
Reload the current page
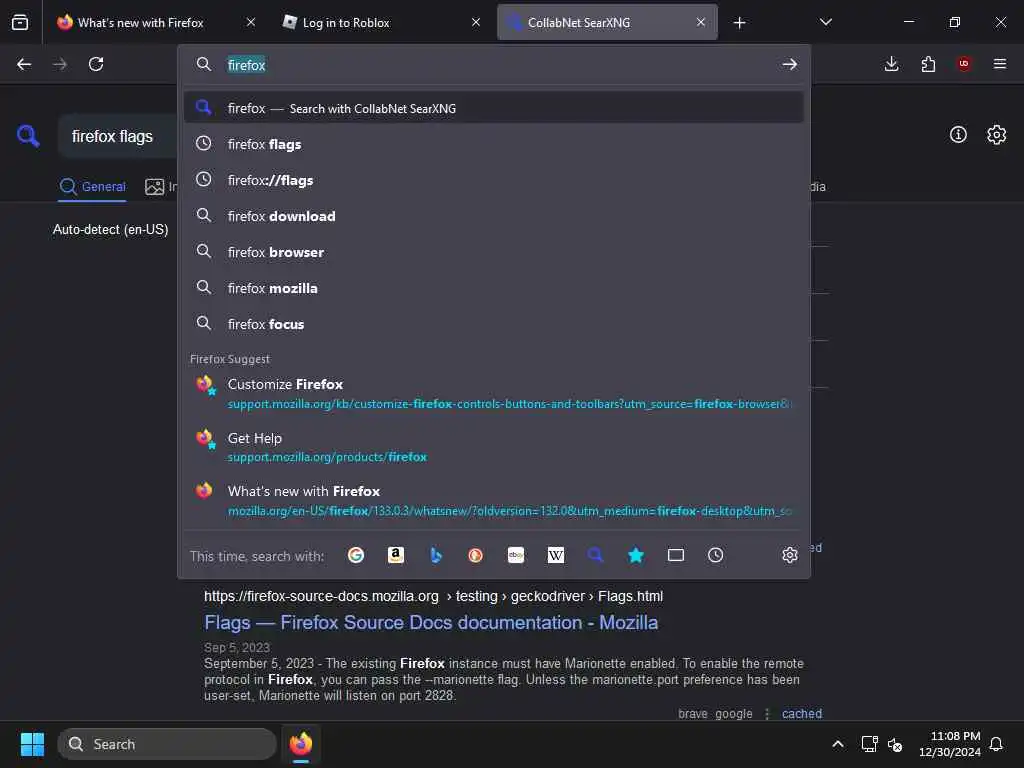point(96,64)
